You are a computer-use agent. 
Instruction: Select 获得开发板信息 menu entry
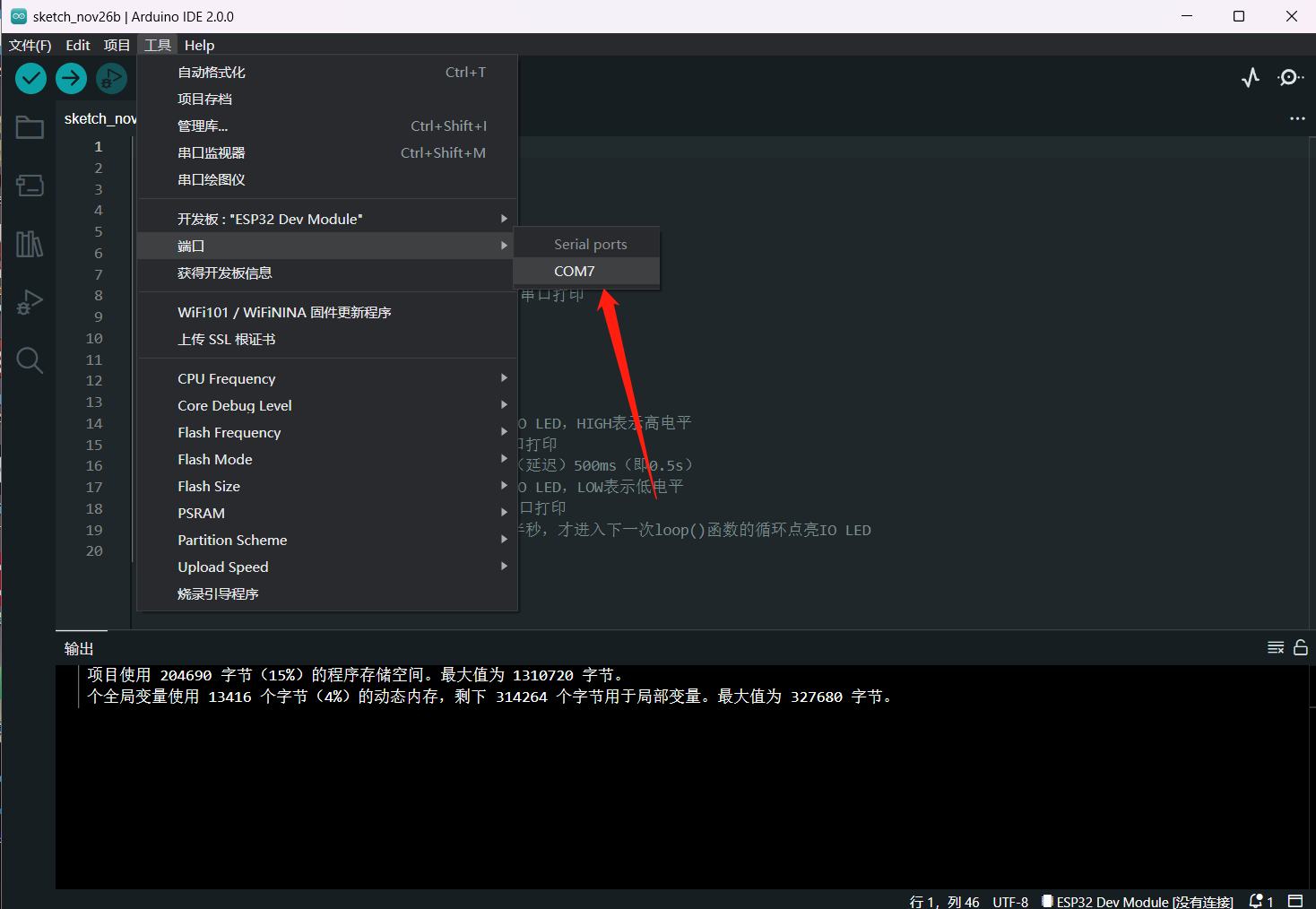pyautogui.click(x=327, y=273)
